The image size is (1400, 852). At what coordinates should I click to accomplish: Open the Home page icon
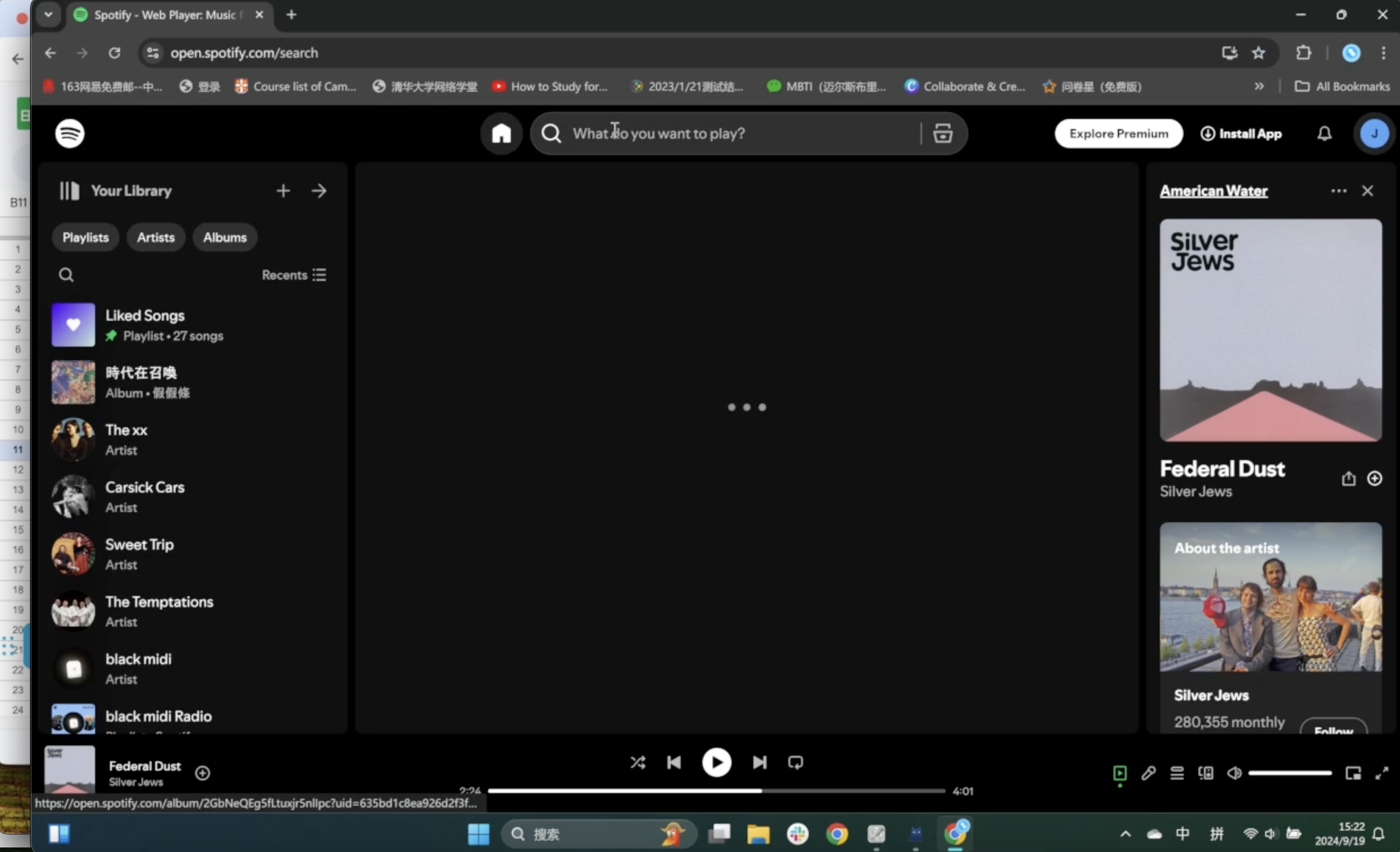pos(501,134)
